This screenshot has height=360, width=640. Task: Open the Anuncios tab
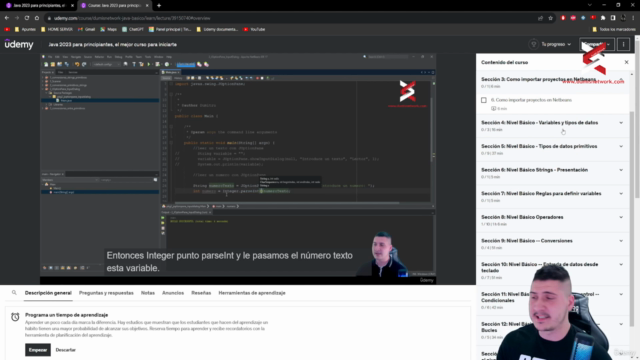(173, 293)
